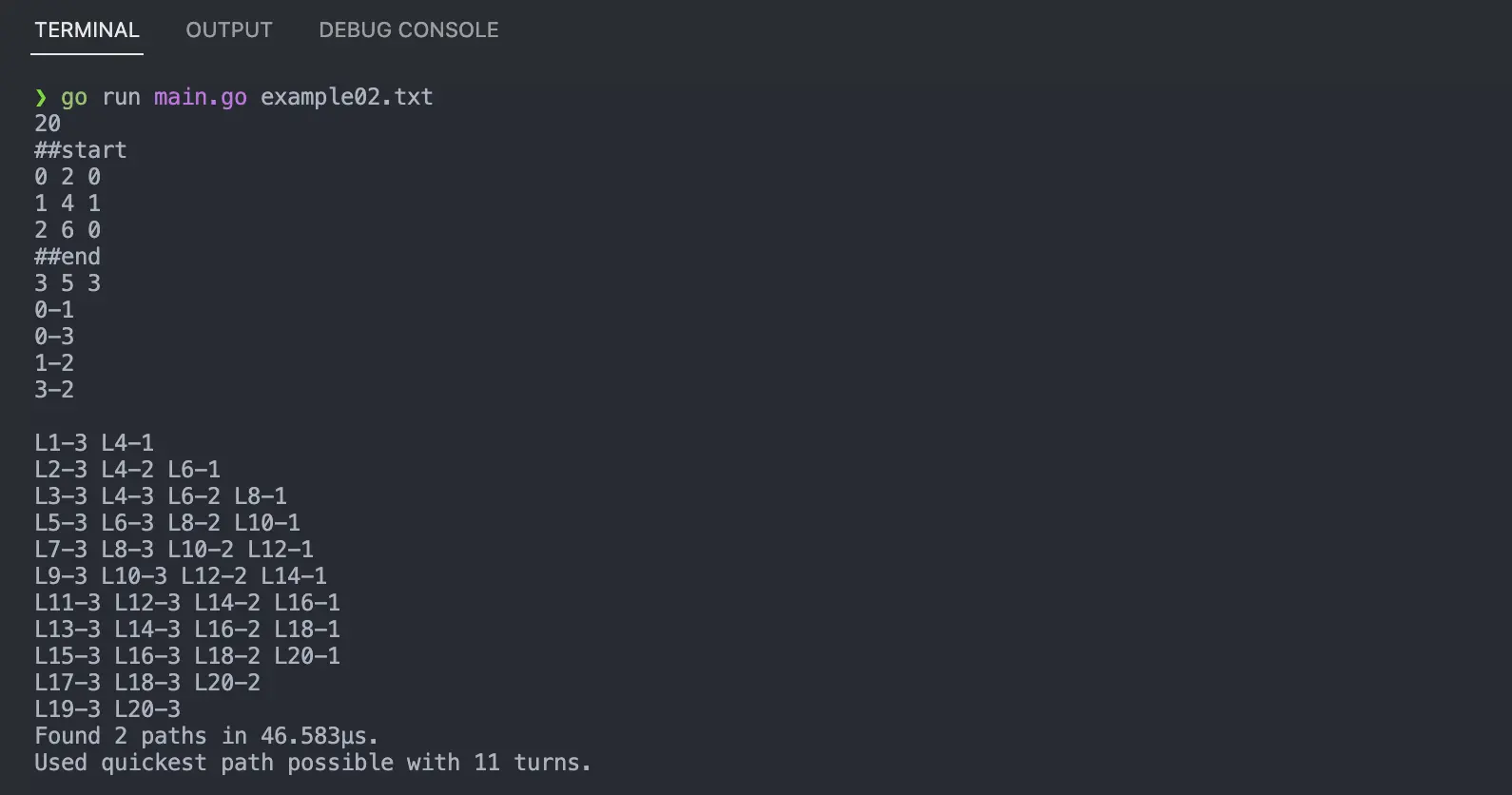Click the ##end line in output

68,257
